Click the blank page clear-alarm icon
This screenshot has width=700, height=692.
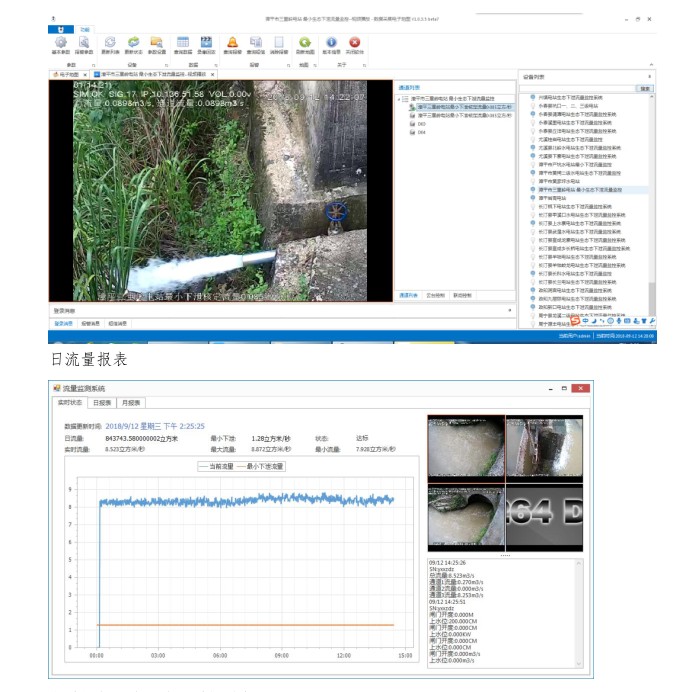point(279,42)
